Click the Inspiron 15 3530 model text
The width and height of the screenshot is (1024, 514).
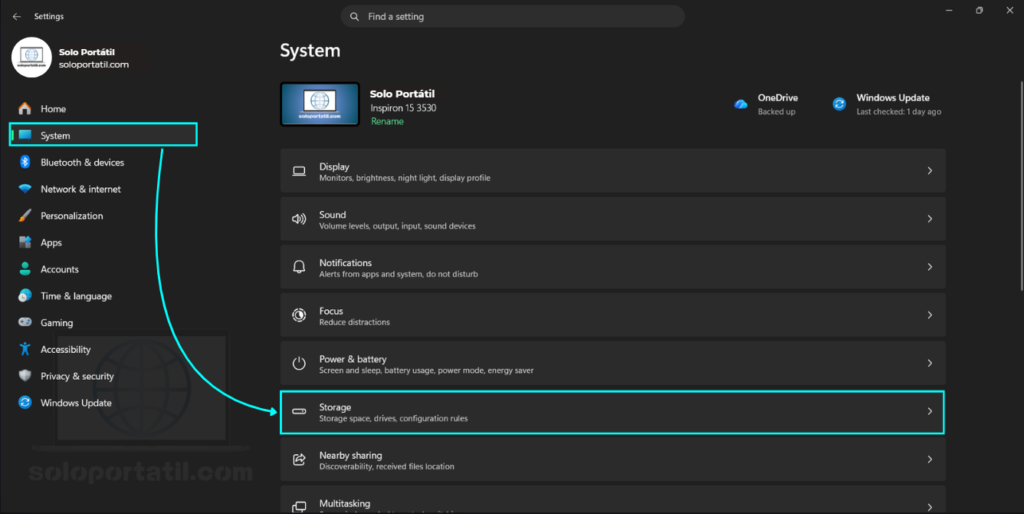click(x=403, y=108)
